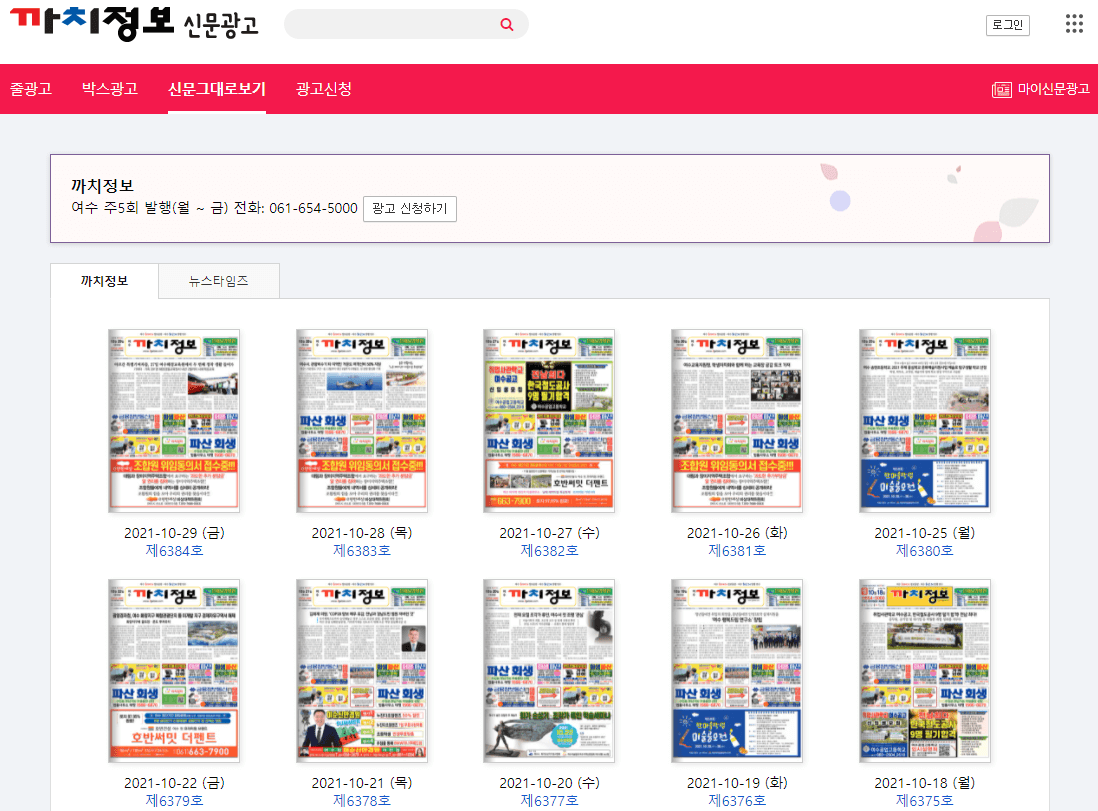Click the 마이신문광고 newspaper icon
The width and height of the screenshot is (1098, 811).
tap(1001, 90)
